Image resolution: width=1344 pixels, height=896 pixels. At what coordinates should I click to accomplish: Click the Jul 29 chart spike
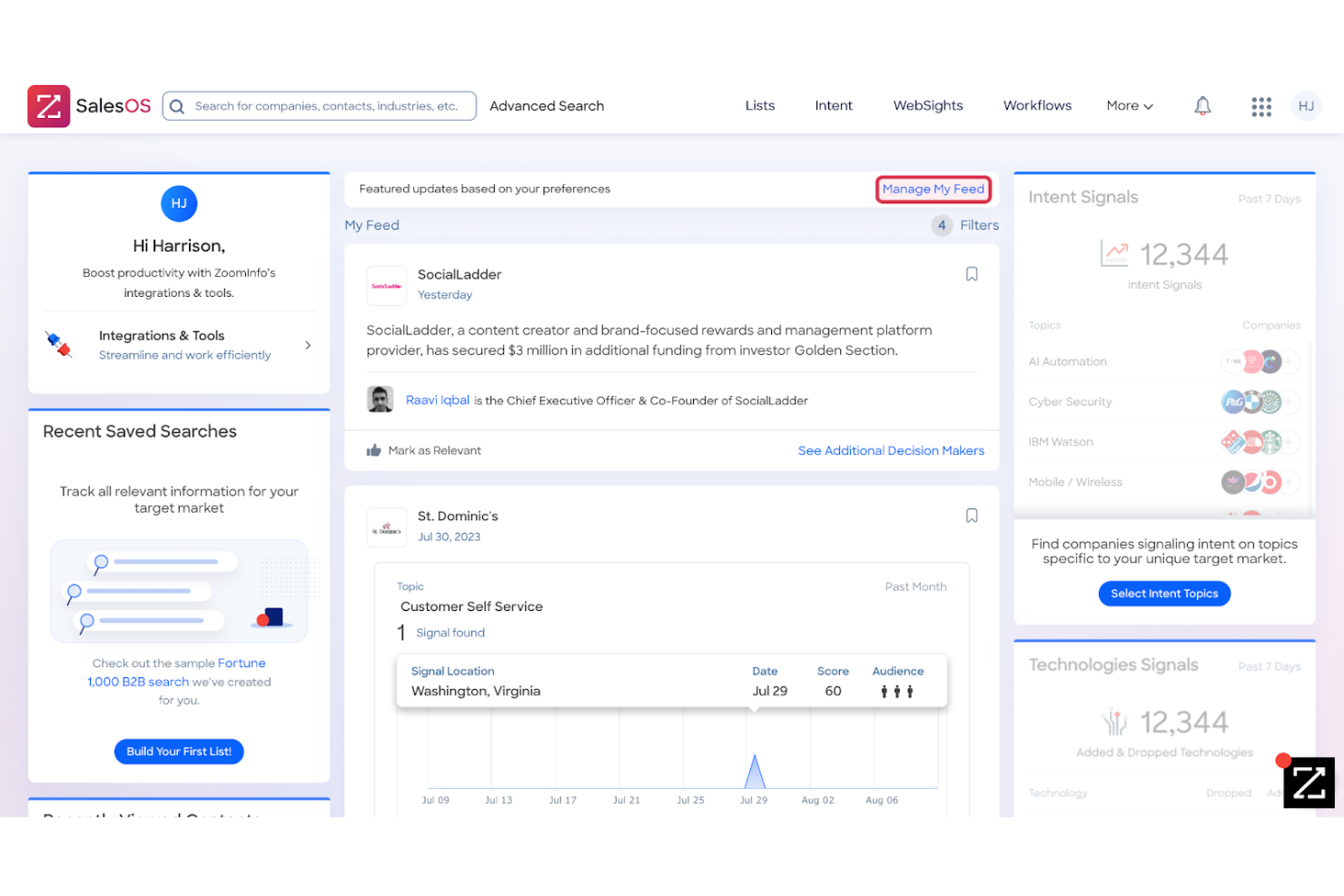click(754, 772)
